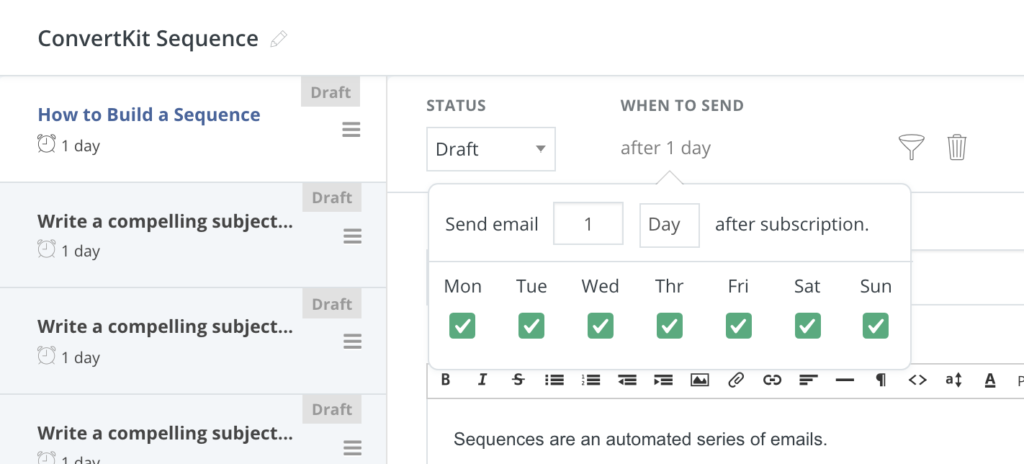The image size is (1024, 464).
Task: Insert a horizontal line from the toolbar
Action: click(x=844, y=380)
